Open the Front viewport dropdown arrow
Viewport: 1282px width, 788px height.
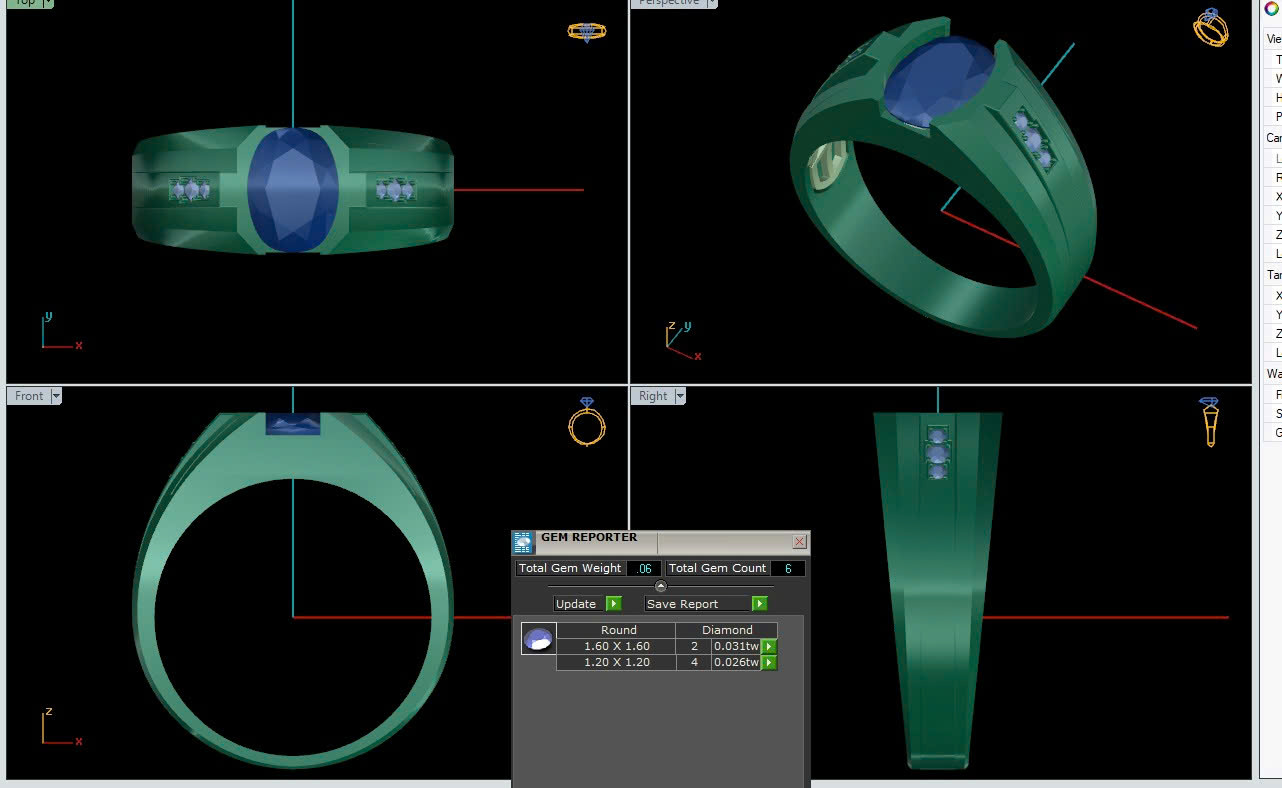click(x=56, y=396)
